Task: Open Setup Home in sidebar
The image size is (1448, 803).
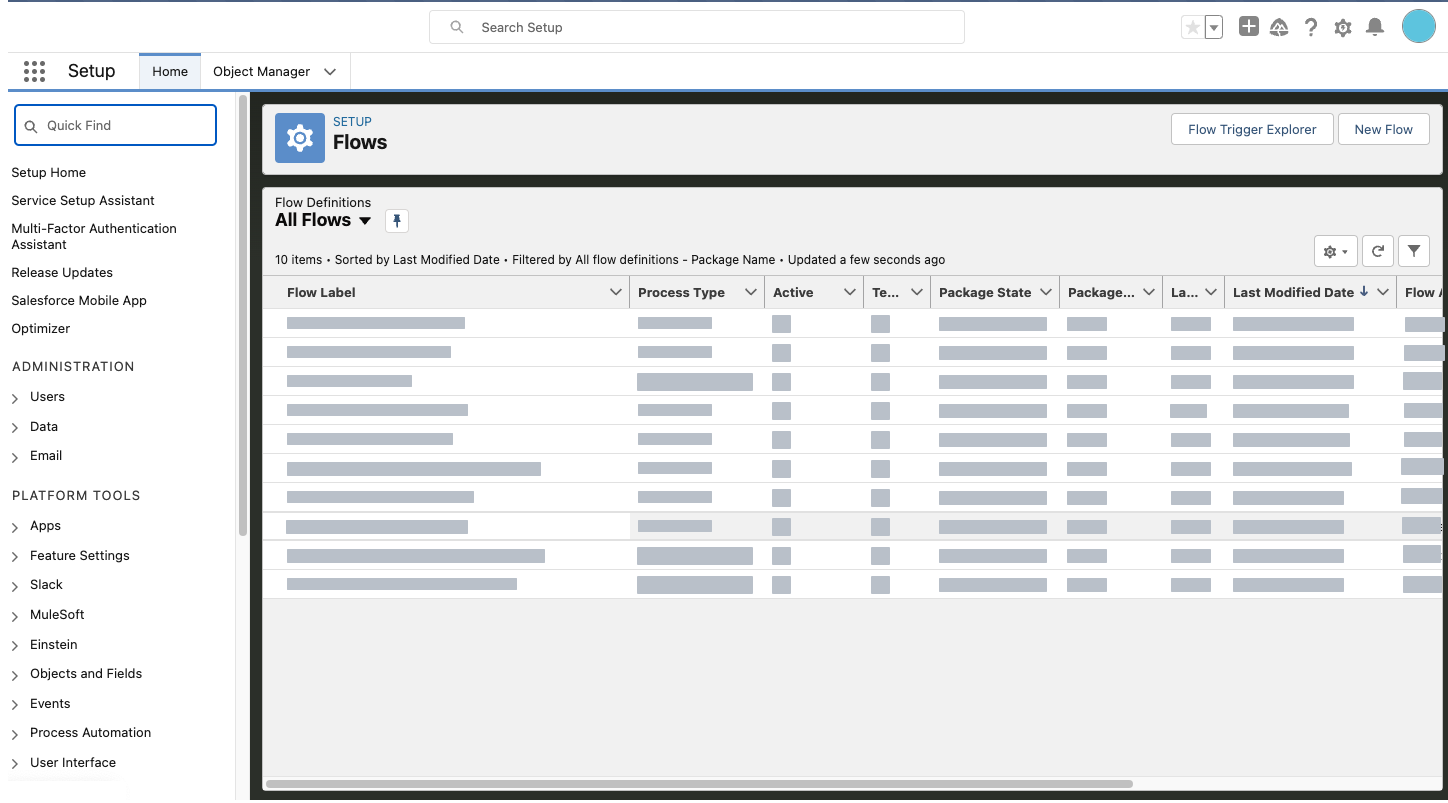Action: pyautogui.click(x=48, y=173)
